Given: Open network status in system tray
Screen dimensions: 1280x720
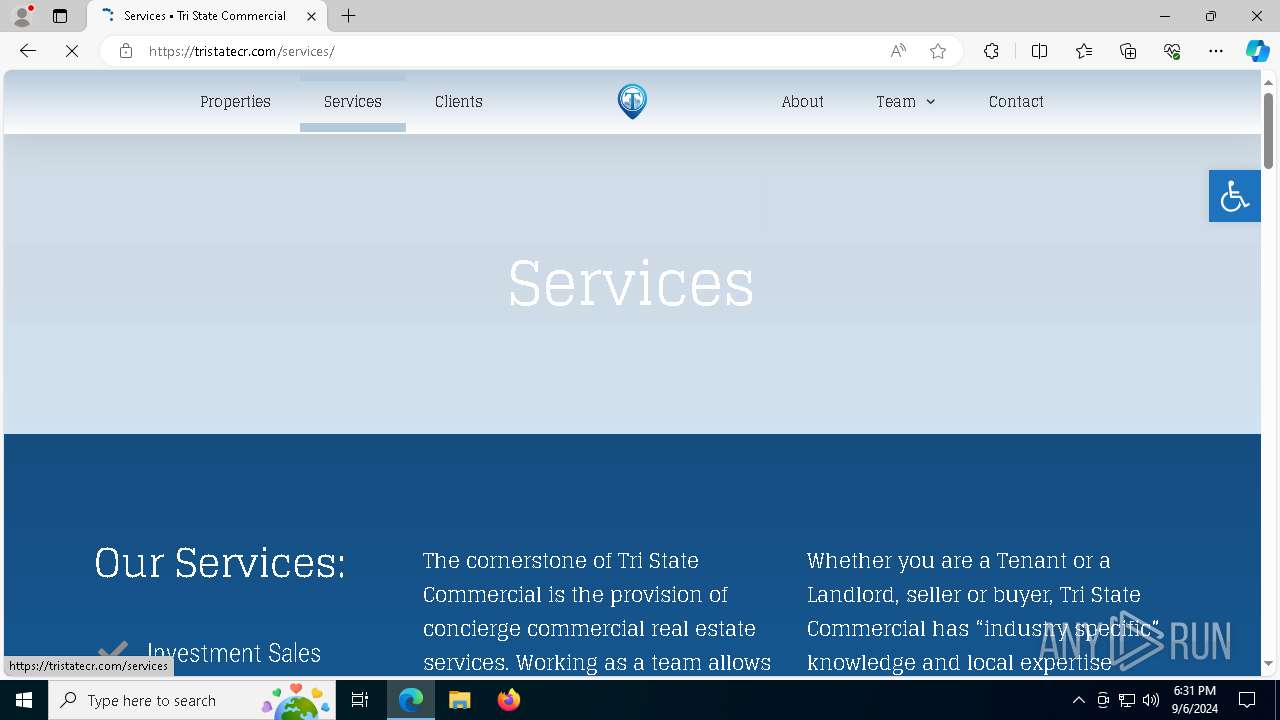Looking at the screenshot, I should coord(1127,700).
